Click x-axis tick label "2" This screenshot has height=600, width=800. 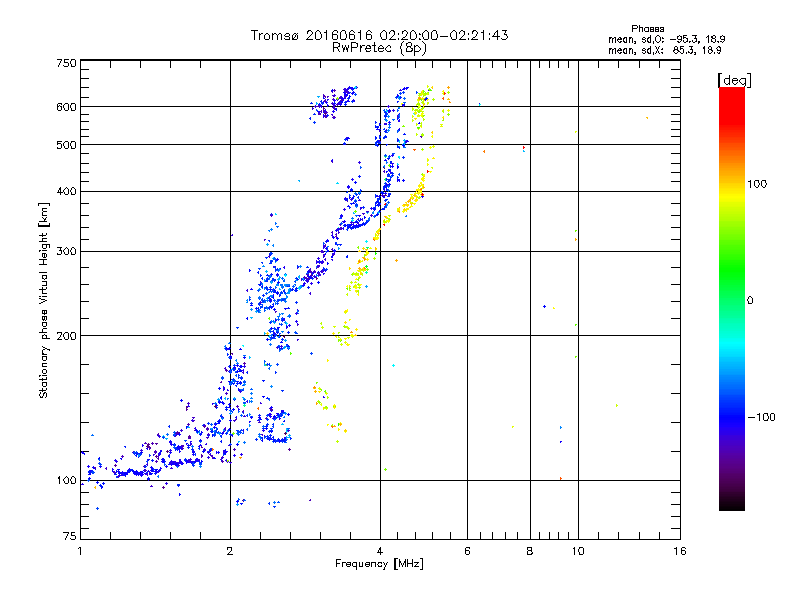click(x=230, y=551)
